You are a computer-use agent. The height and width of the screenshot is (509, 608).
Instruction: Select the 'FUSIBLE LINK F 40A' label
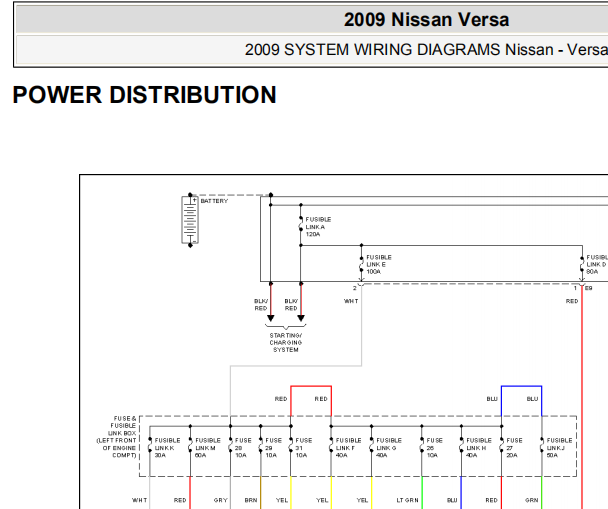pos(348,448)
